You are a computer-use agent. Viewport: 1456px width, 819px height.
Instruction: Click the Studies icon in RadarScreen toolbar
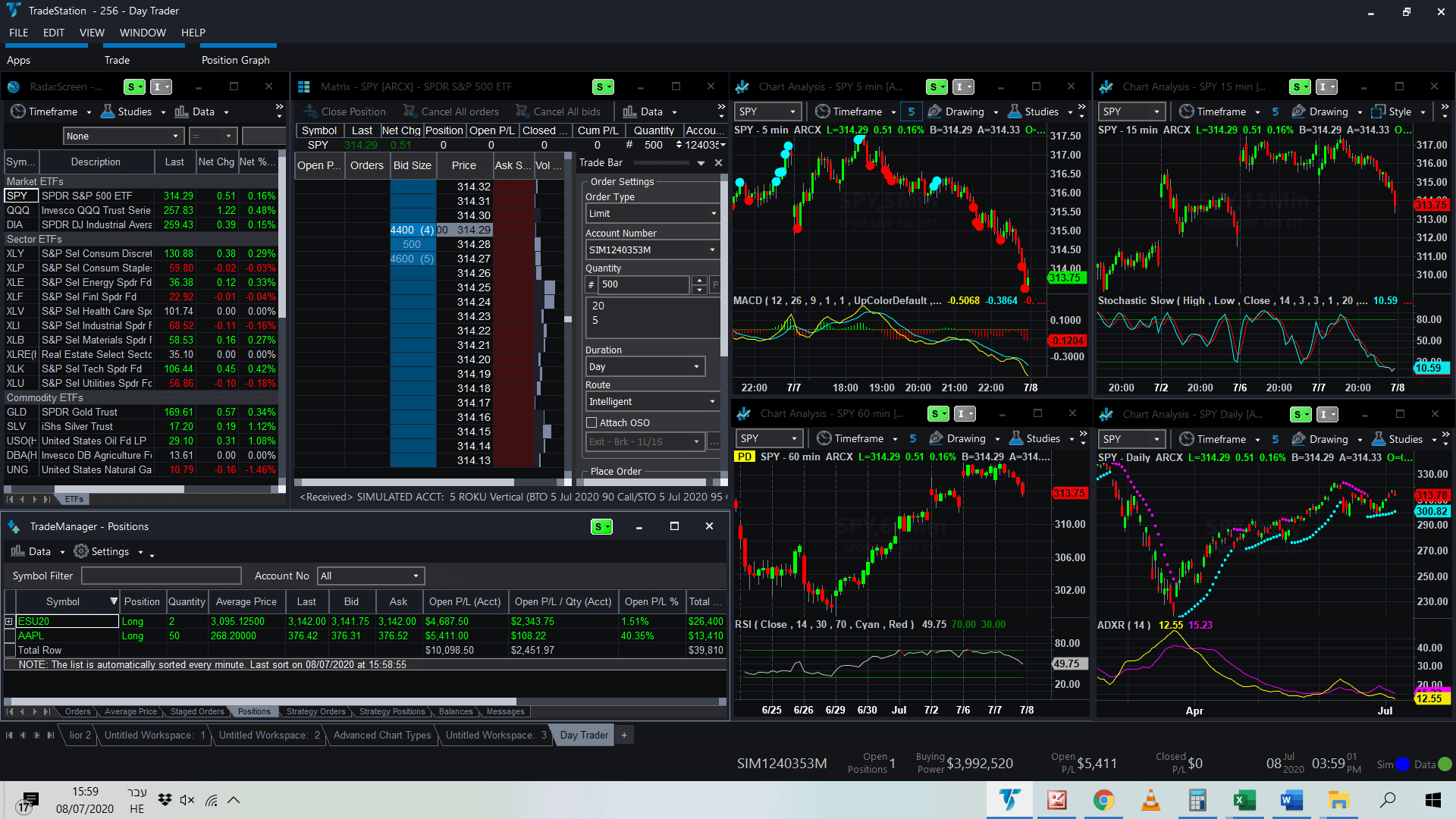[108, 111]
